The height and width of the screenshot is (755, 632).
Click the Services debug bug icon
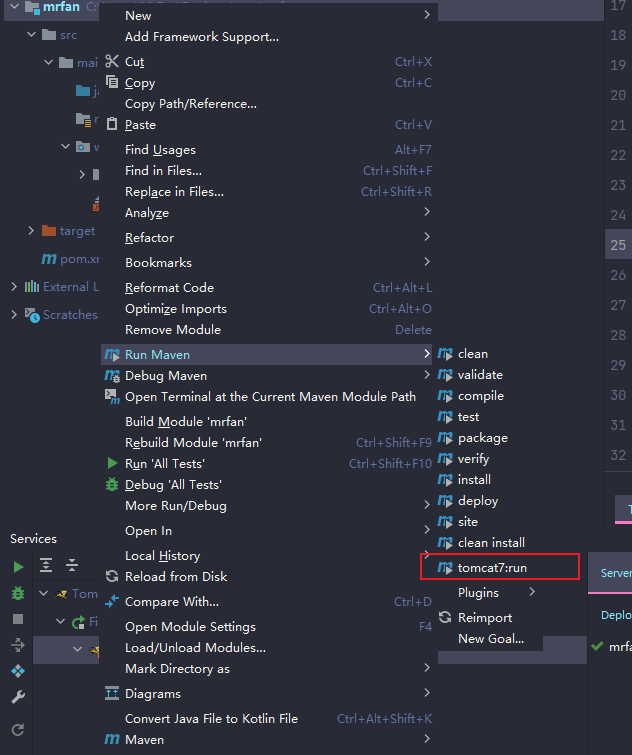[x=18, y=593]
